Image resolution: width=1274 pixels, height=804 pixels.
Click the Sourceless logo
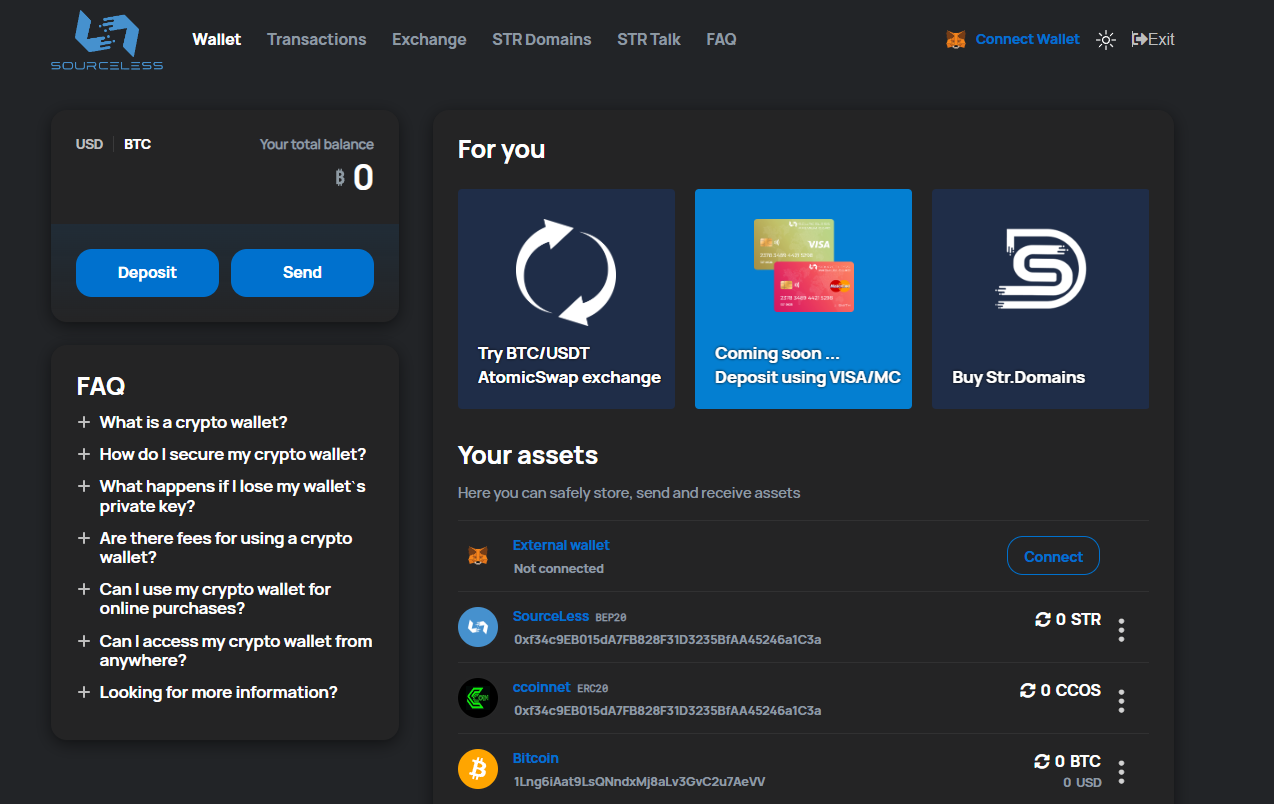pyautogui.click(x=107, y=40)
